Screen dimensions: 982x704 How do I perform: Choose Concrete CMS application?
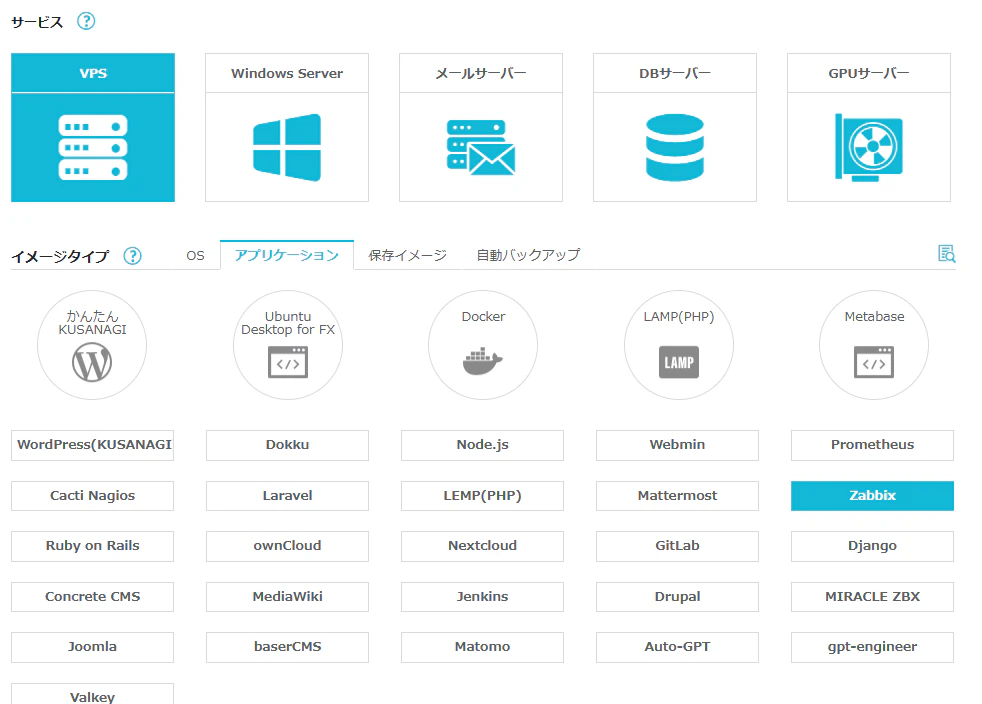coord(93,597)
